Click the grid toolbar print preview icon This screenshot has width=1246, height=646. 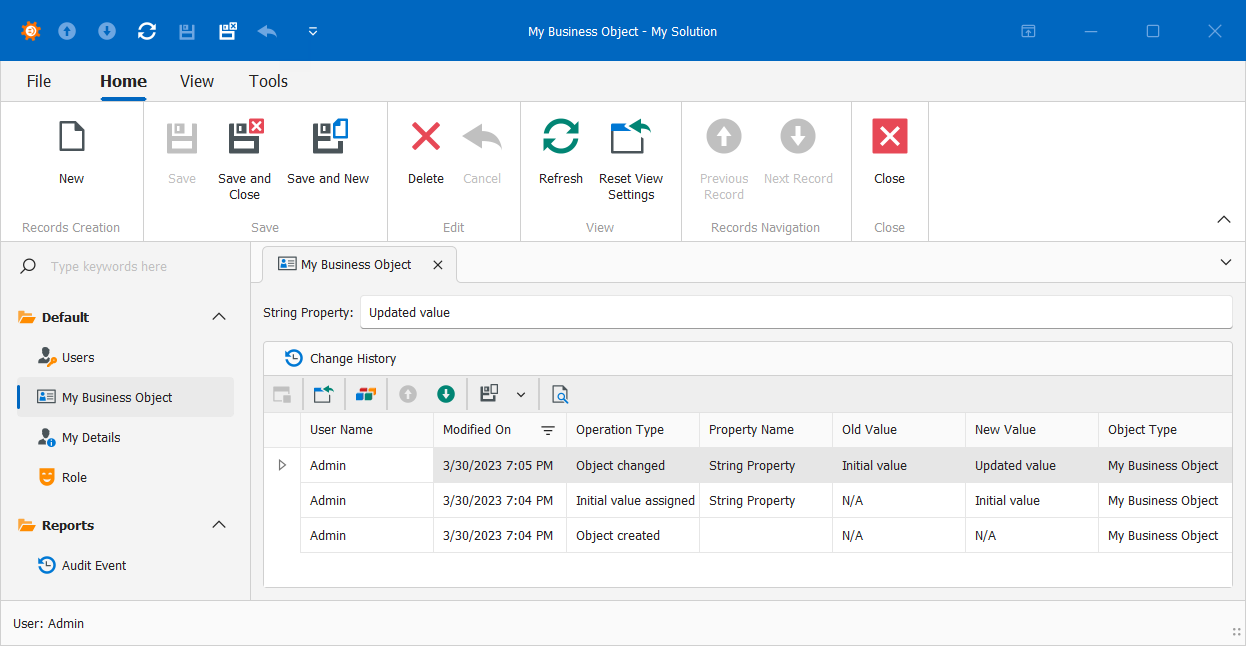pyautogui.click(x=560, y=394)
